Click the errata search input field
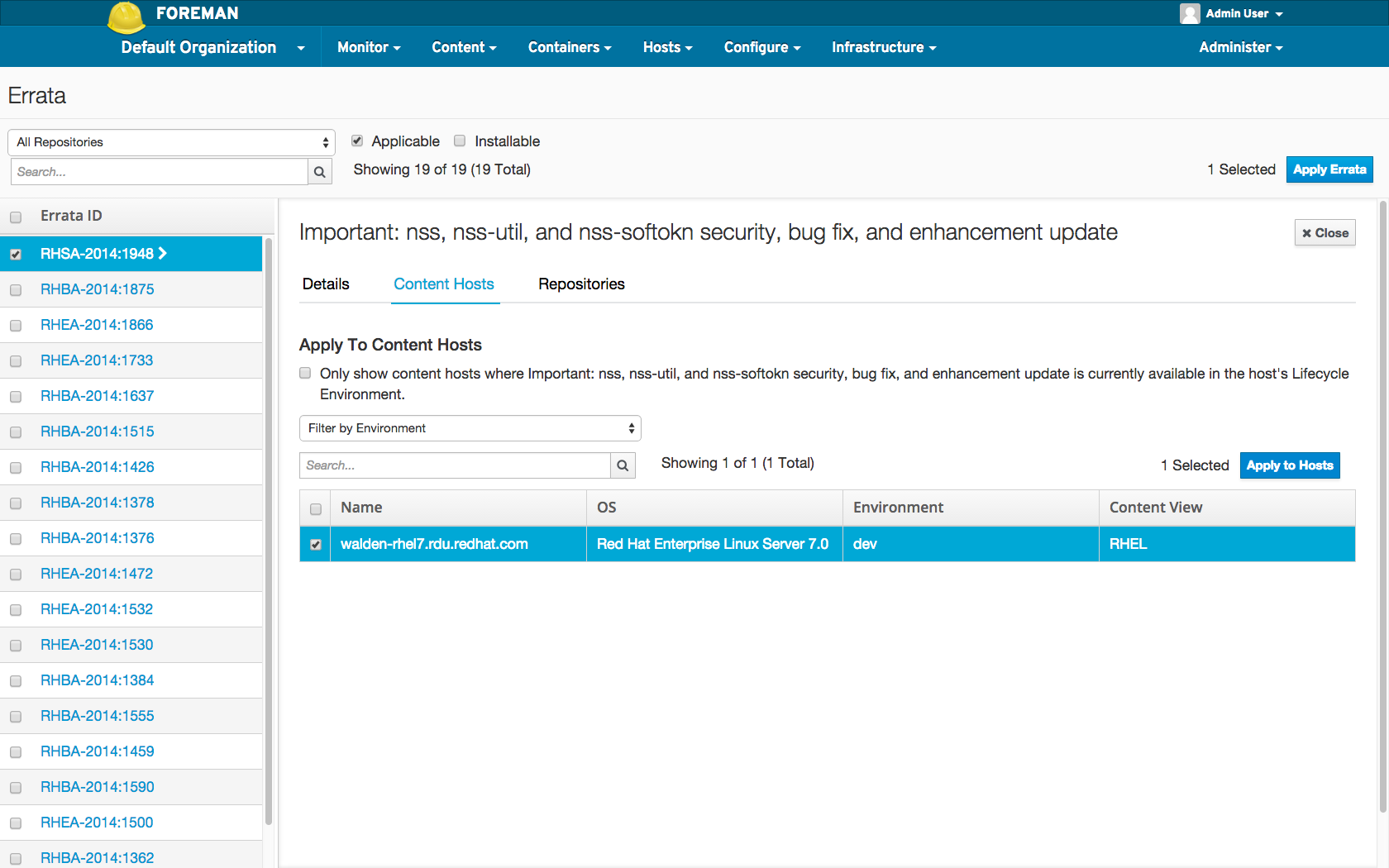1389x868 pixels. click(x=159, y=172)
